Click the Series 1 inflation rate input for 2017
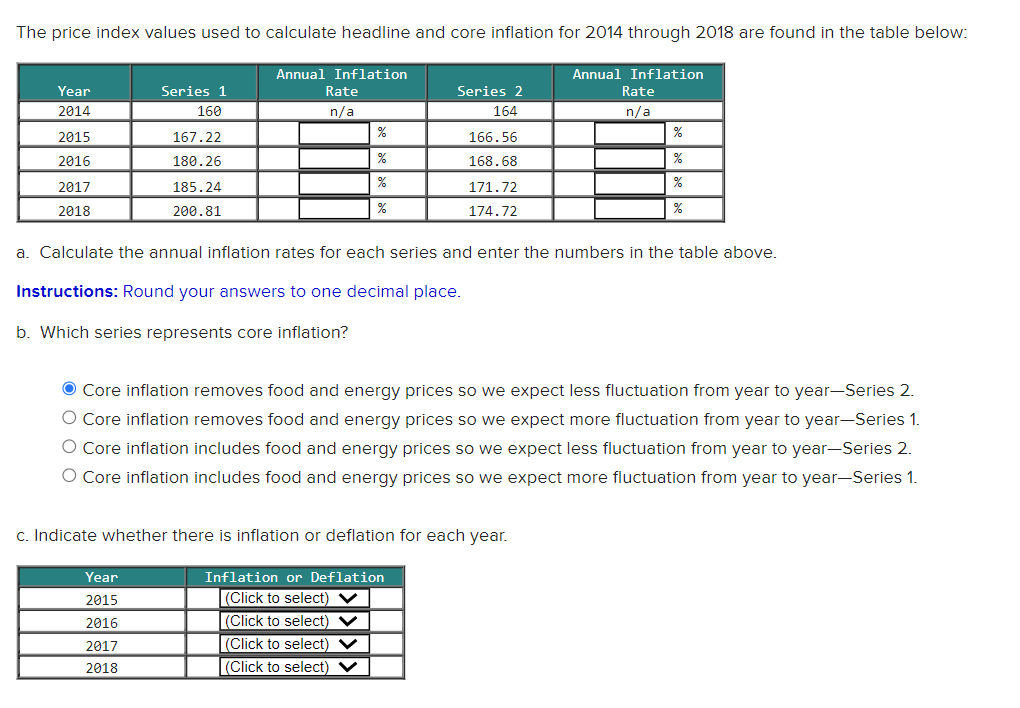1020x708 pixels. (334, 183)
